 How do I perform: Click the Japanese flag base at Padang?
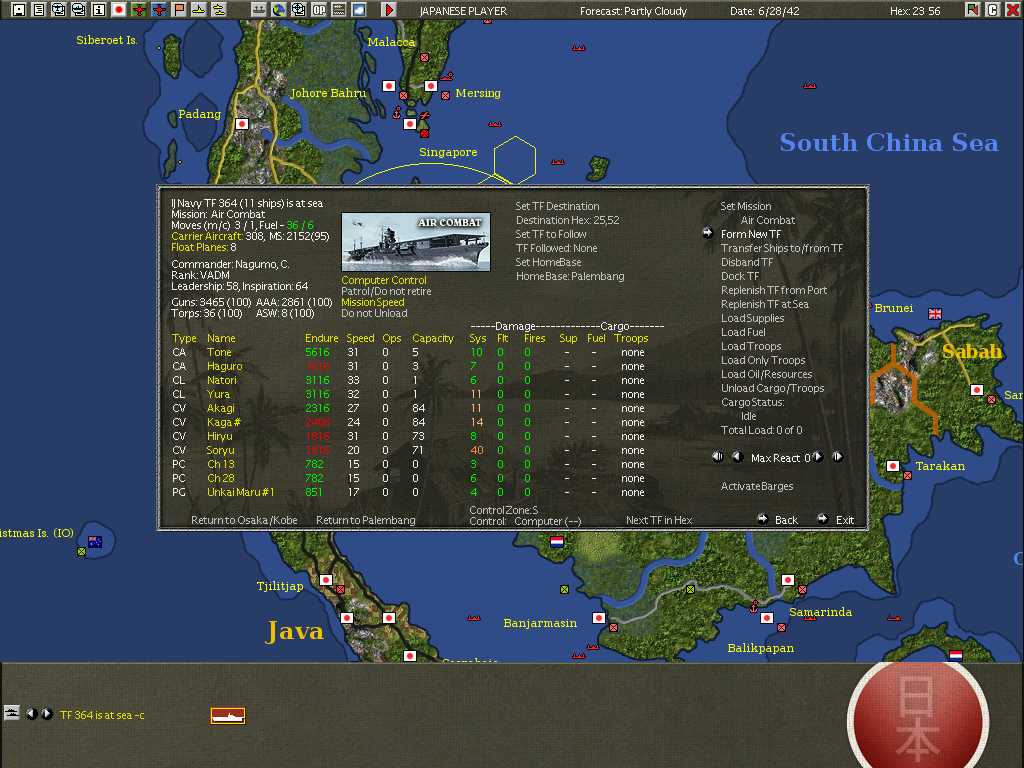coord(242,123)
